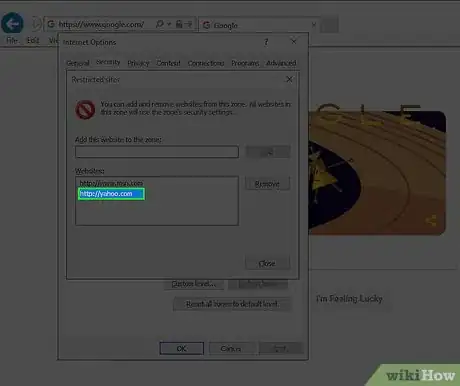Image resolution: width=460 pixels, height=386 pixels.
Task: Open the Edit menu
Action: [33, 40]
